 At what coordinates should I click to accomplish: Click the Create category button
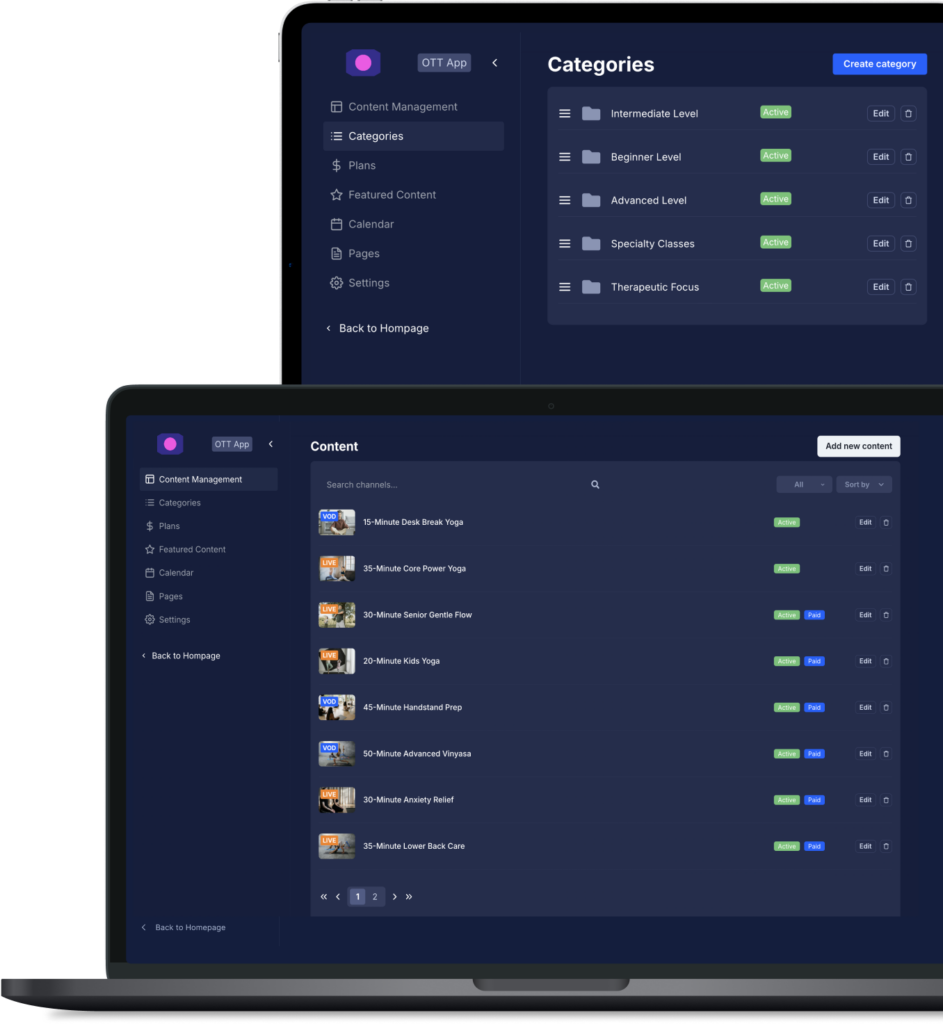[x=879, y=64]
